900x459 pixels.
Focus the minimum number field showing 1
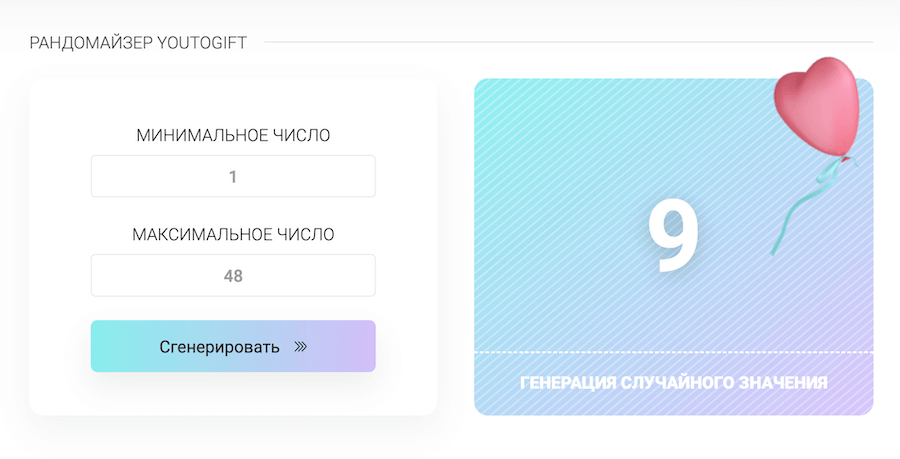[x=233, y=177]
